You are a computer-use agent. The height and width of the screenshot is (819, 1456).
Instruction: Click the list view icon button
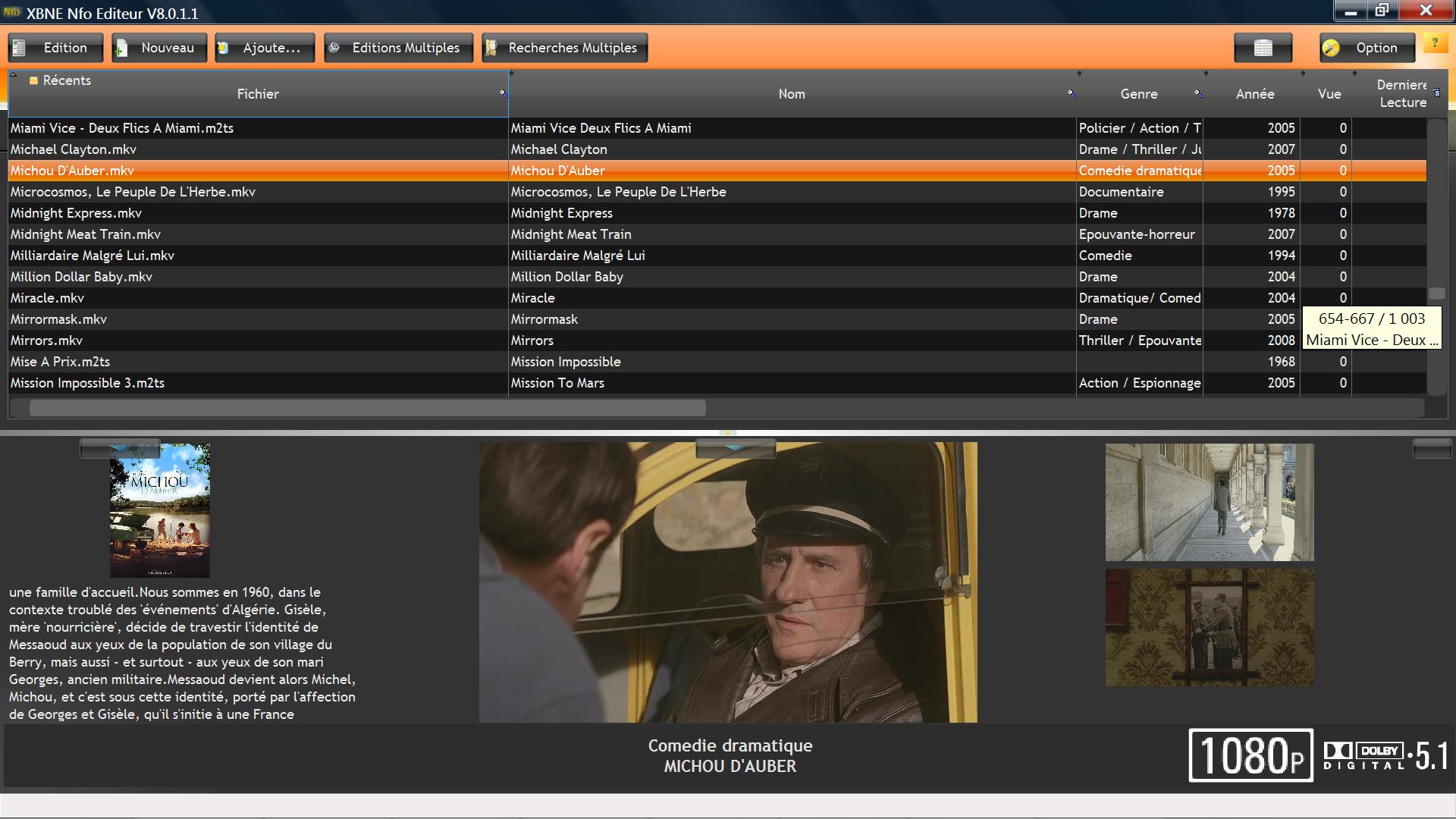click(x=1263, y=48)
